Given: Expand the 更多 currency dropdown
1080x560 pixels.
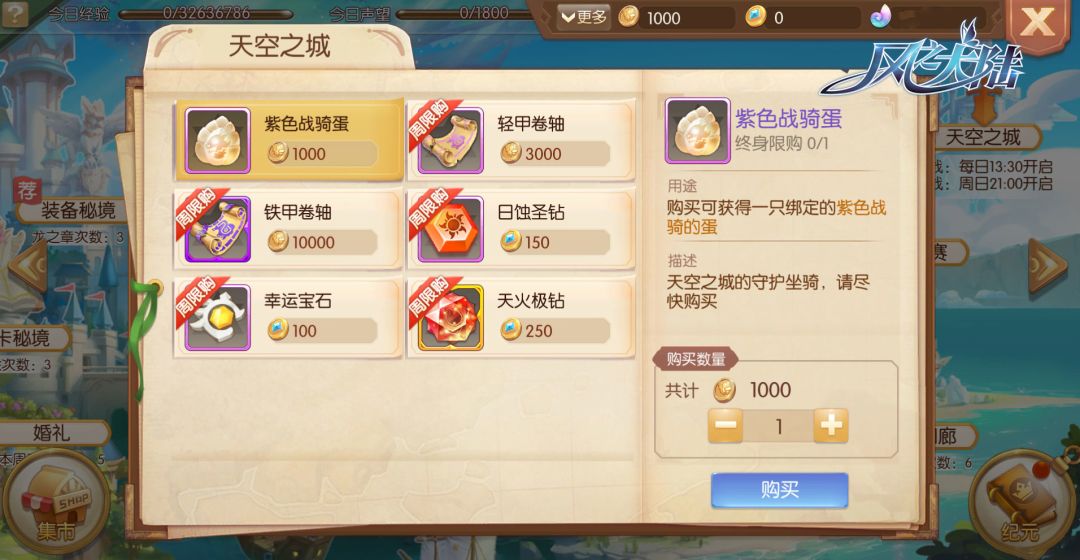Looking at the screenshot, I should 583,17.
